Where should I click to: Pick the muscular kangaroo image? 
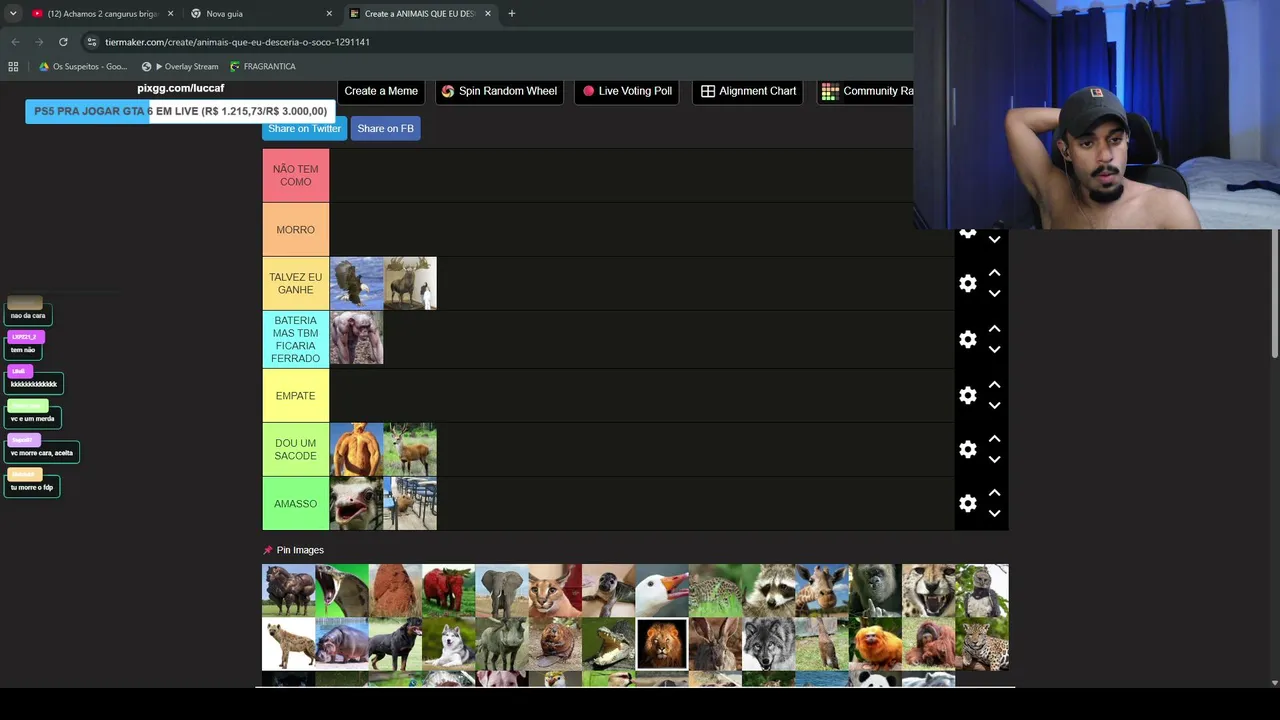coord(357,449)
